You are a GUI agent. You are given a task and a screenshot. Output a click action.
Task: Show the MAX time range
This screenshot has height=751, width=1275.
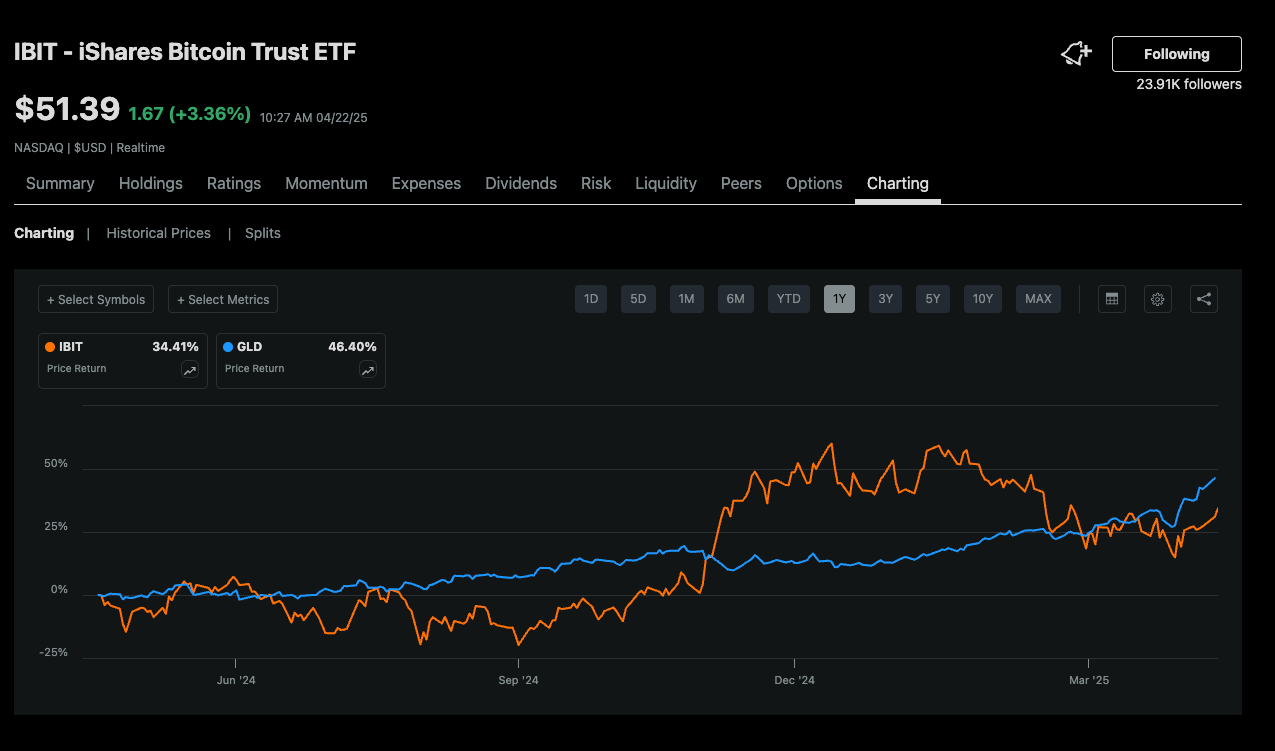click(x=1038, y=298)
